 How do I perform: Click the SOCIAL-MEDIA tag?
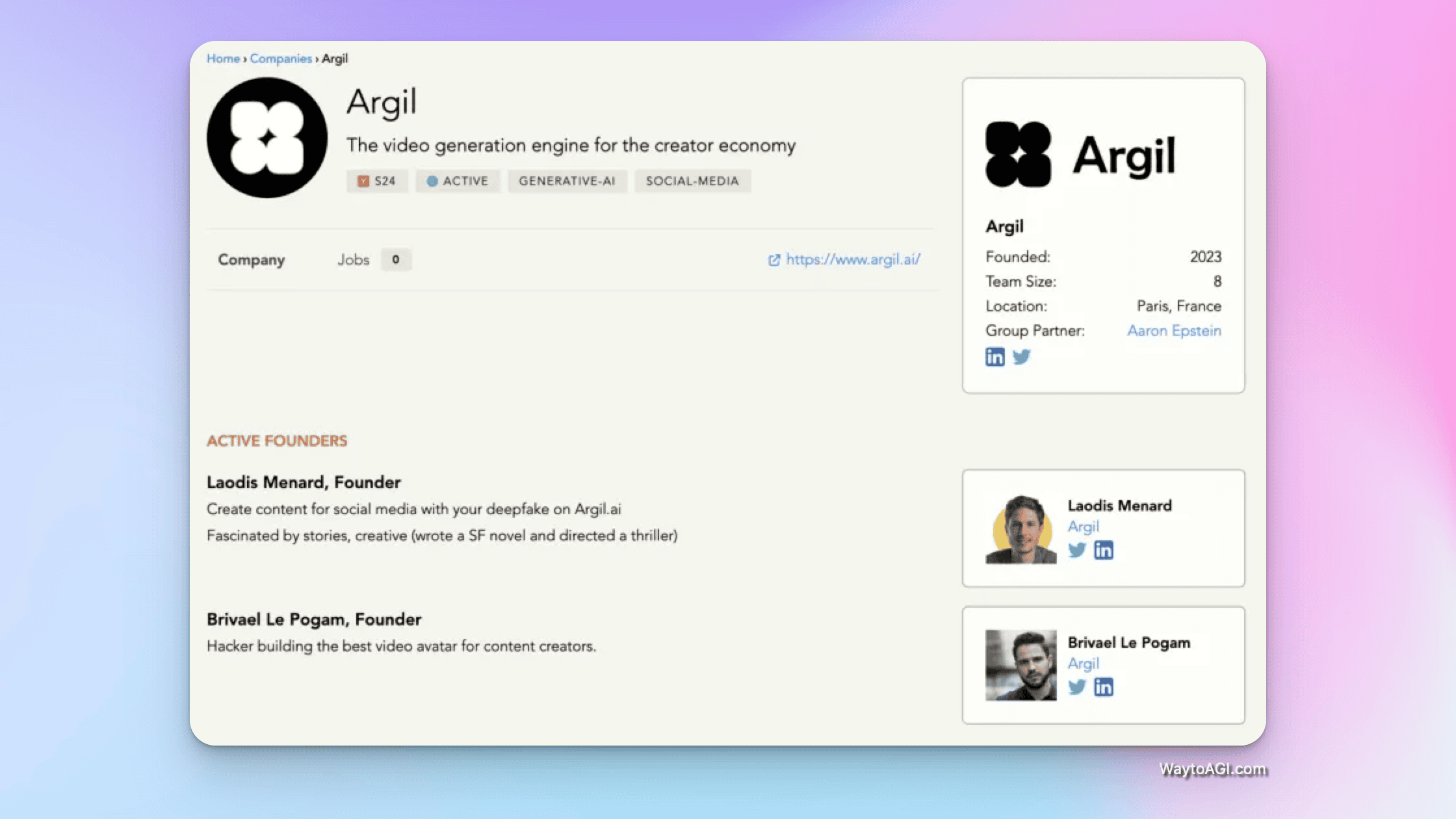692,181
